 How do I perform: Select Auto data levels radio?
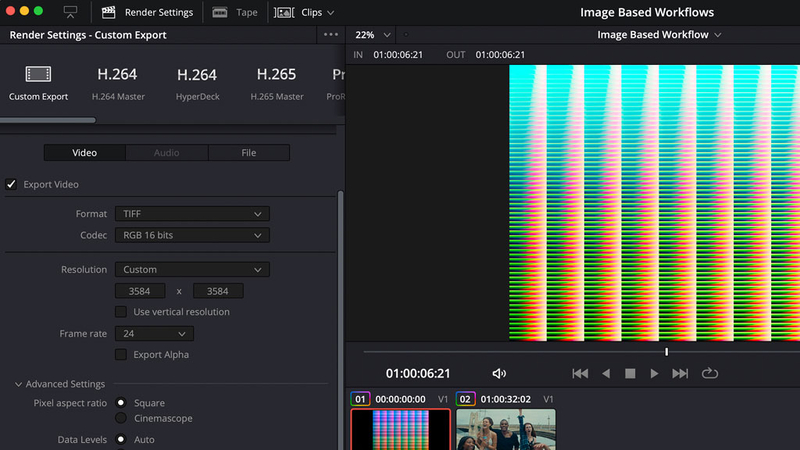point(121,439)
